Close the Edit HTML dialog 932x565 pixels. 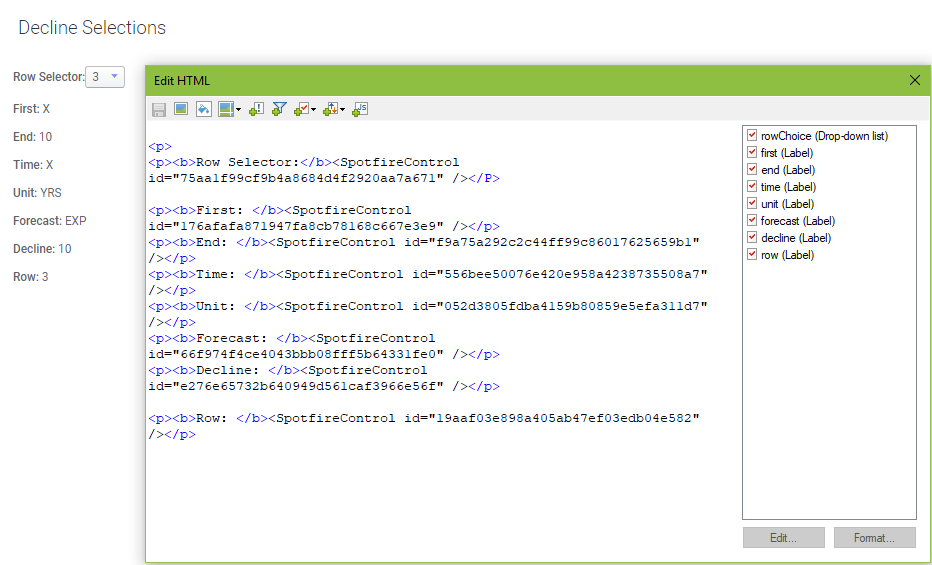(915, 80)
